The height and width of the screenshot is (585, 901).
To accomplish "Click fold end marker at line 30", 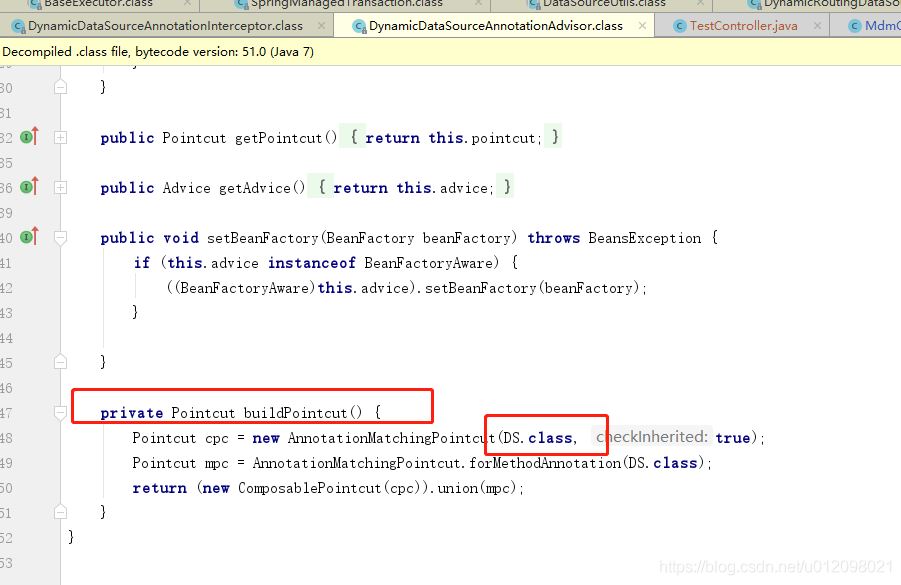I will [60, 87].
